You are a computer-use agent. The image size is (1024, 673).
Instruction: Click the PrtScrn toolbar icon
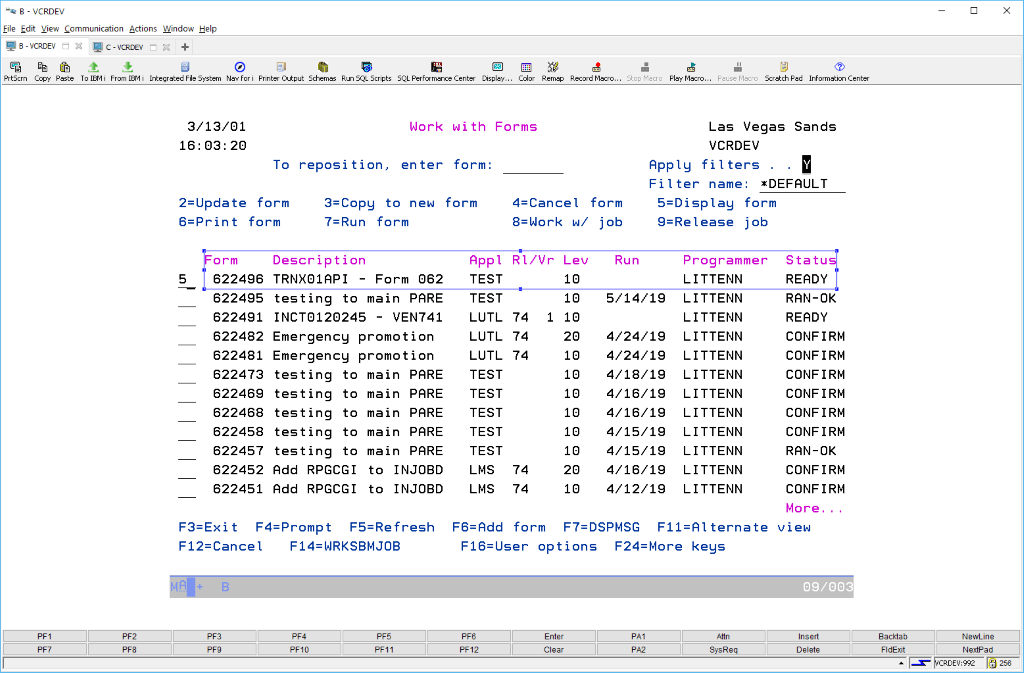pos(16,71)
